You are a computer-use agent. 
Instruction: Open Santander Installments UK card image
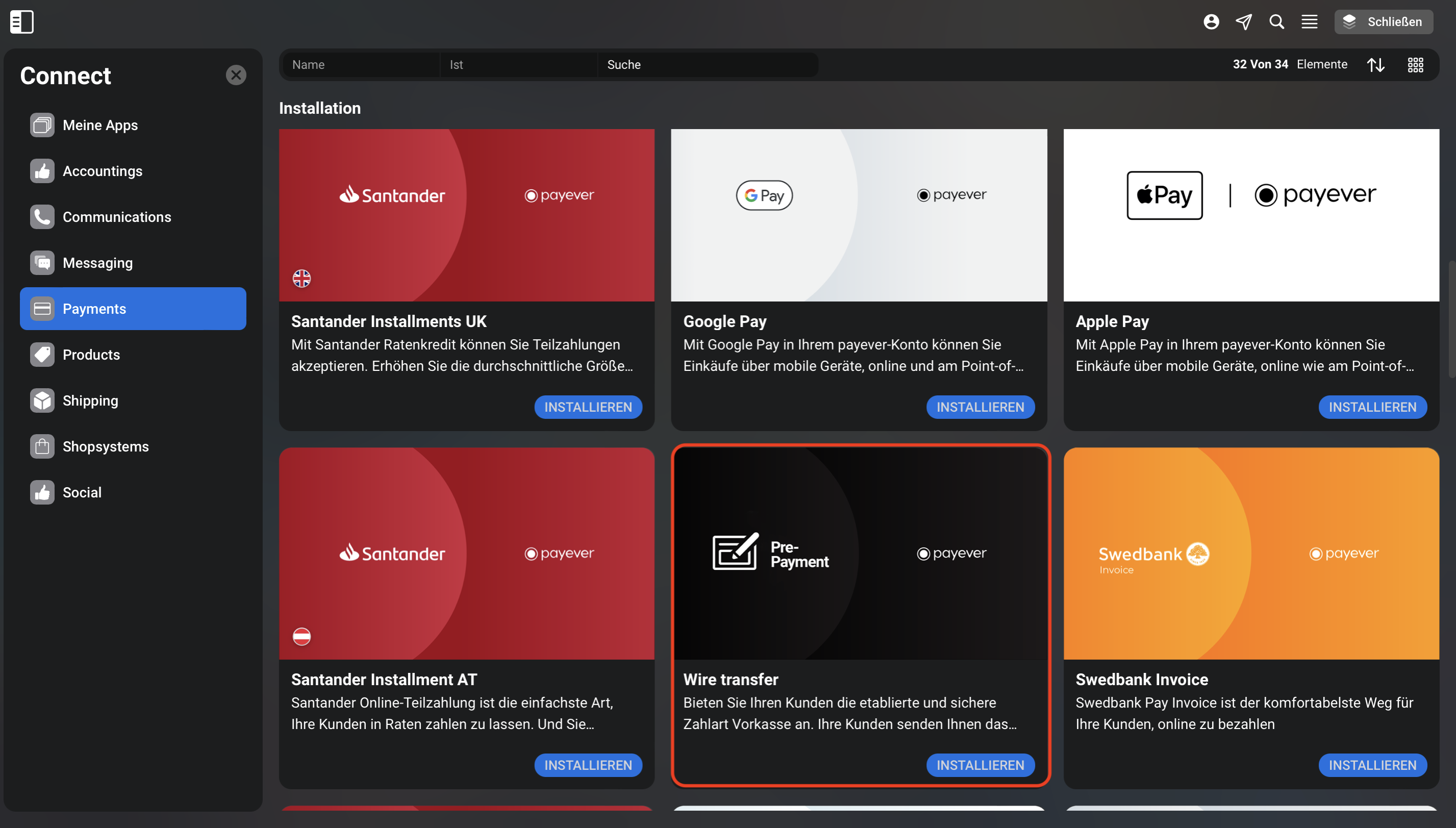pyautogui.click(x=467, y=215)
